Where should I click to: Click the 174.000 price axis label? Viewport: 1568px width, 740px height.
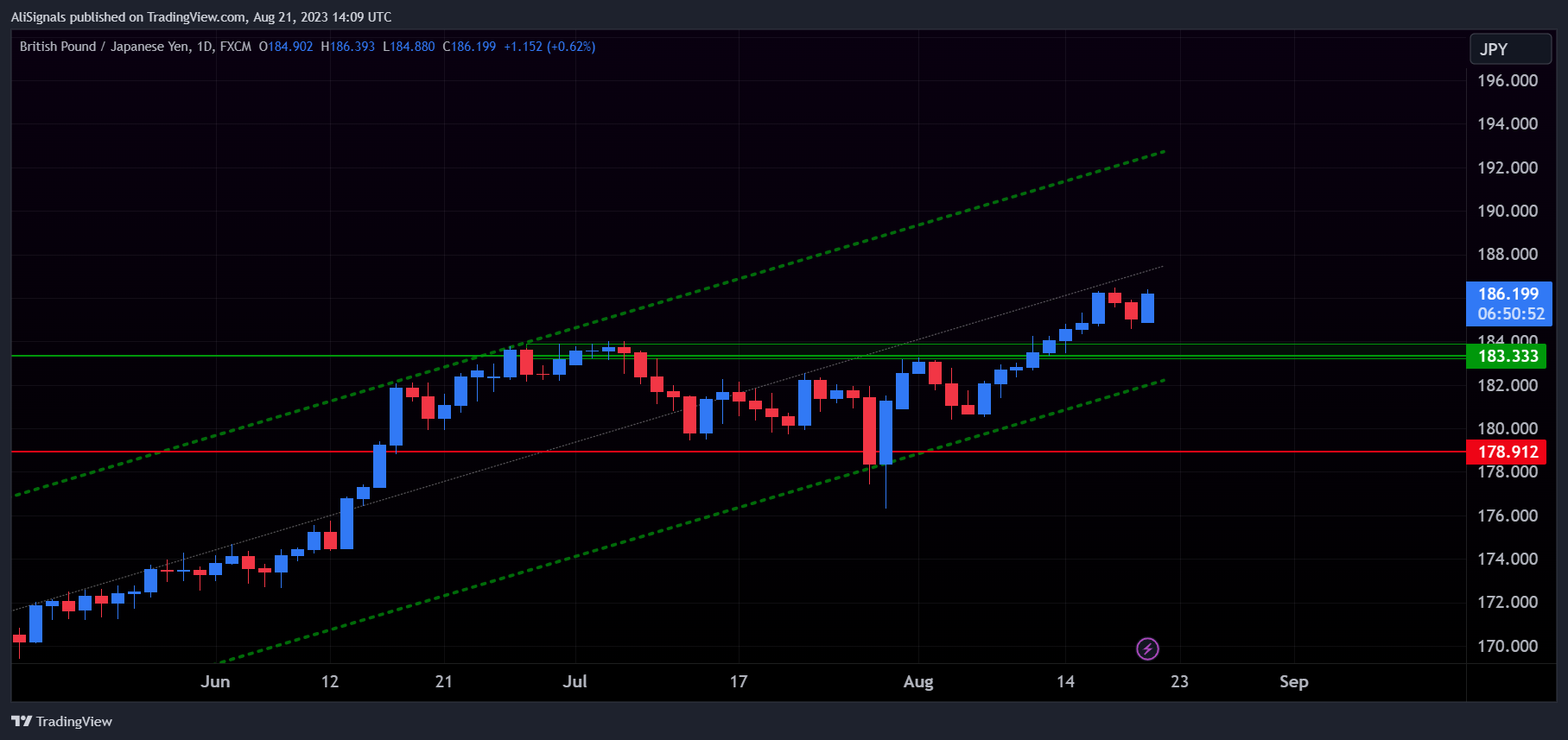1508,559
